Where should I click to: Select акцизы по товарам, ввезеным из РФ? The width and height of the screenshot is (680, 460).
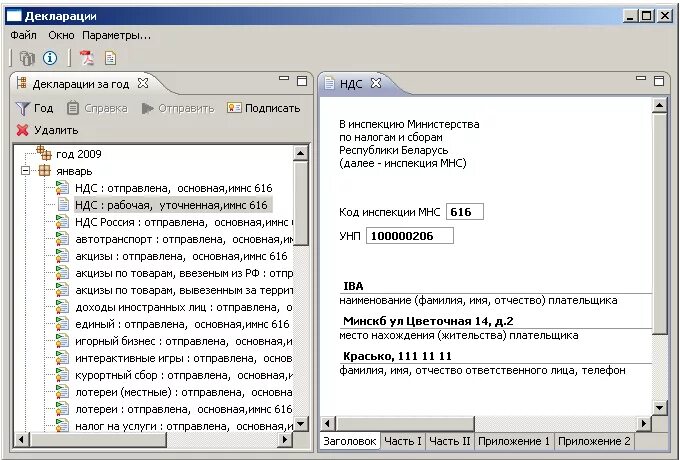184,273
